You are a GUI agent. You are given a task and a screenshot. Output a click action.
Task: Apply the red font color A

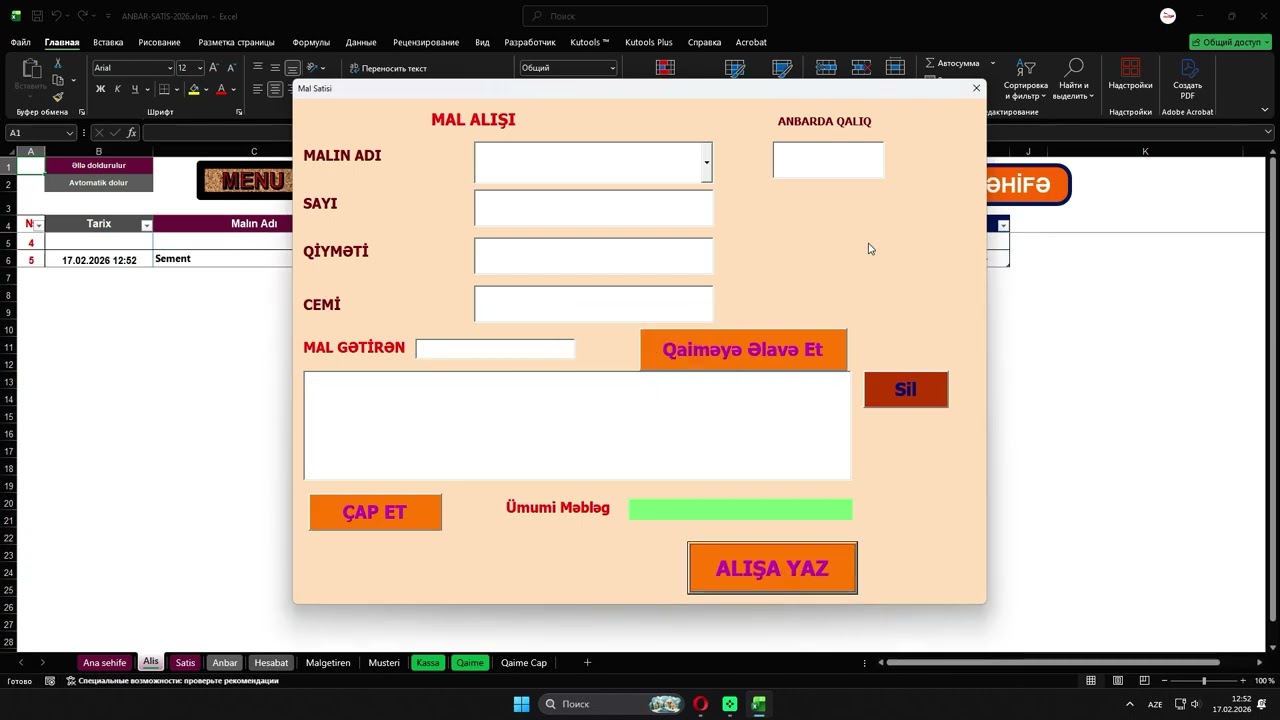click(x=221, y=89)
